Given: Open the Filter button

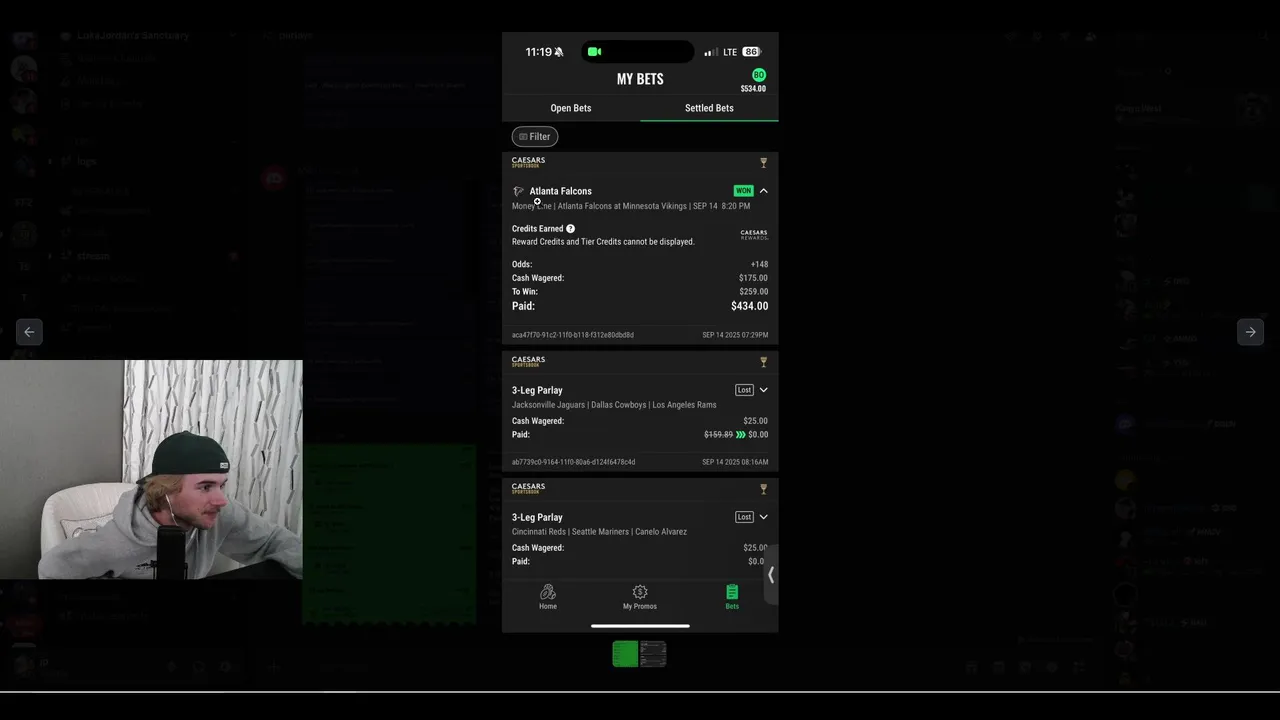Looking at the screenshot, I should (x=535, y=136).
